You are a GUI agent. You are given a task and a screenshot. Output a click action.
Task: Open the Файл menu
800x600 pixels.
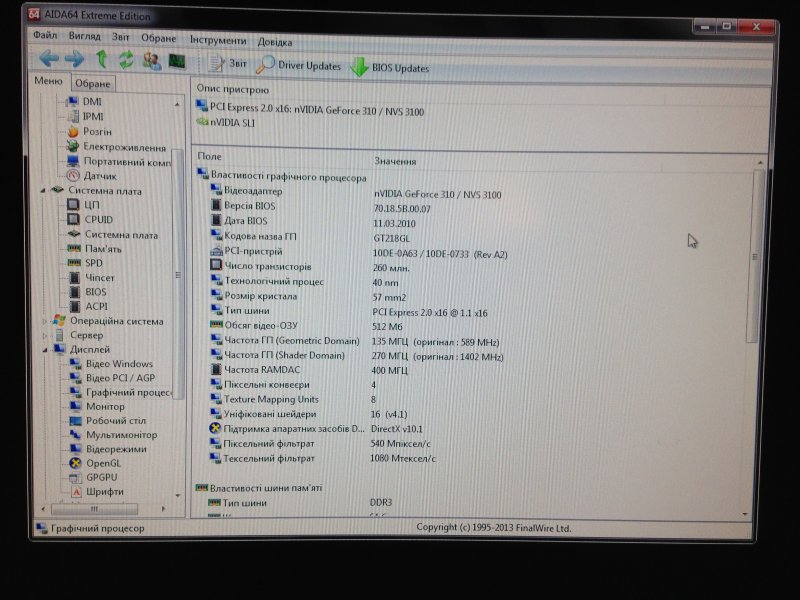[x=44, y=36]
